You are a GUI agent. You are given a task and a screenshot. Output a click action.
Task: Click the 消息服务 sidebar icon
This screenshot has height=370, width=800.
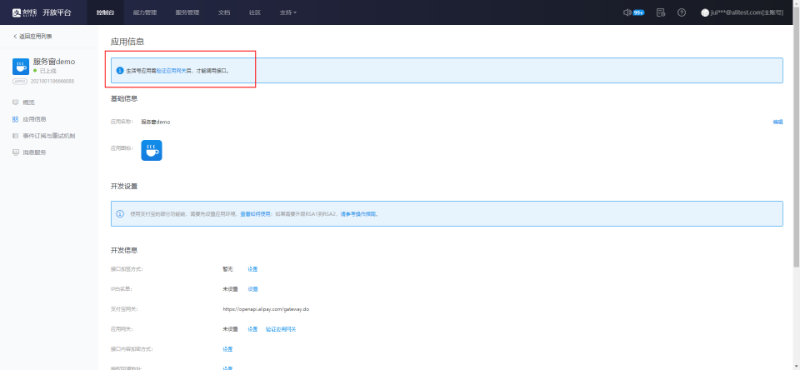[x=15, y=153]
